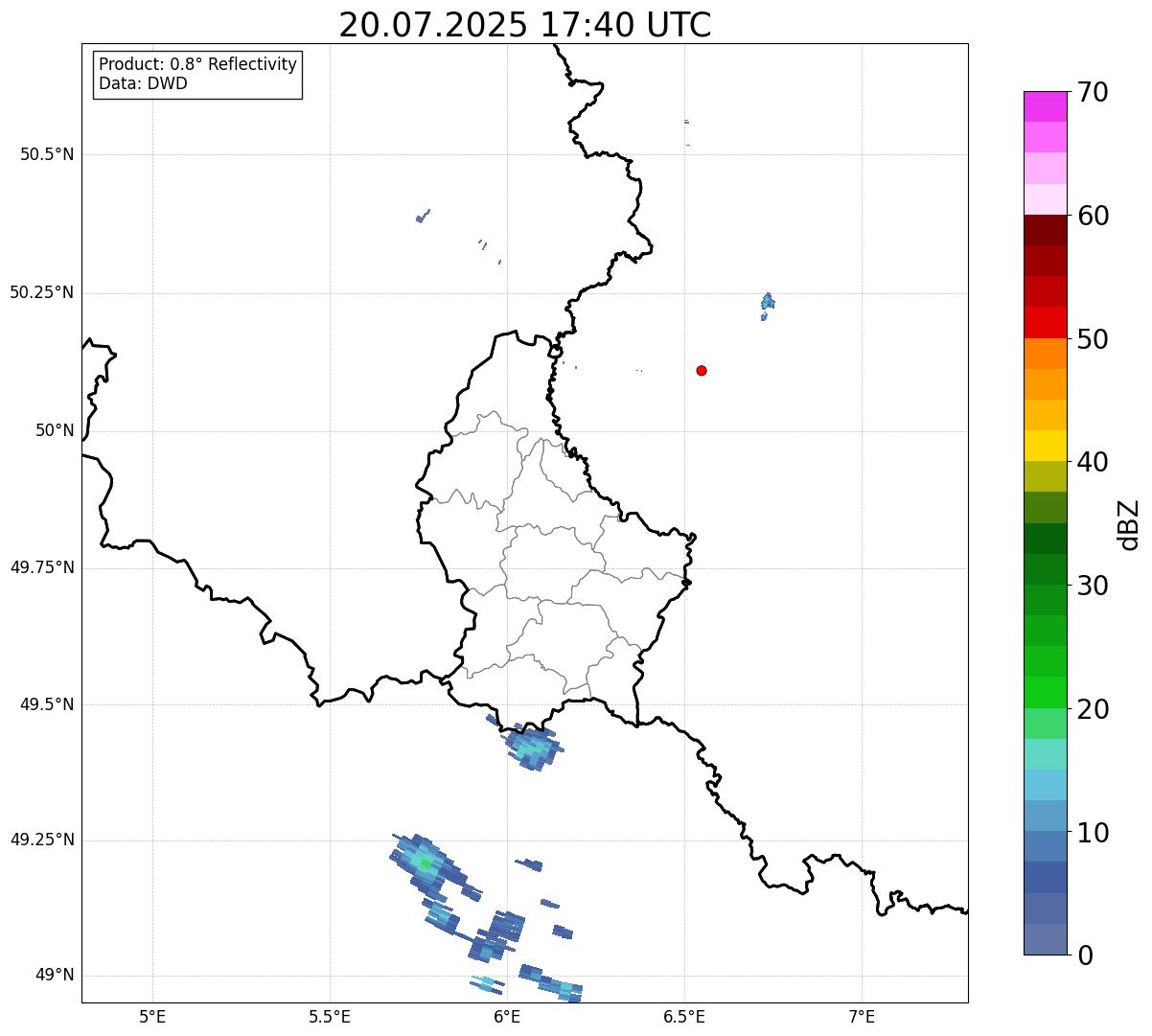Viewport: 1152px width, 1036px height.
Task: Click the orange colorbar segment just below 50
Action: pyautogui.click(x=1045, y=354)
